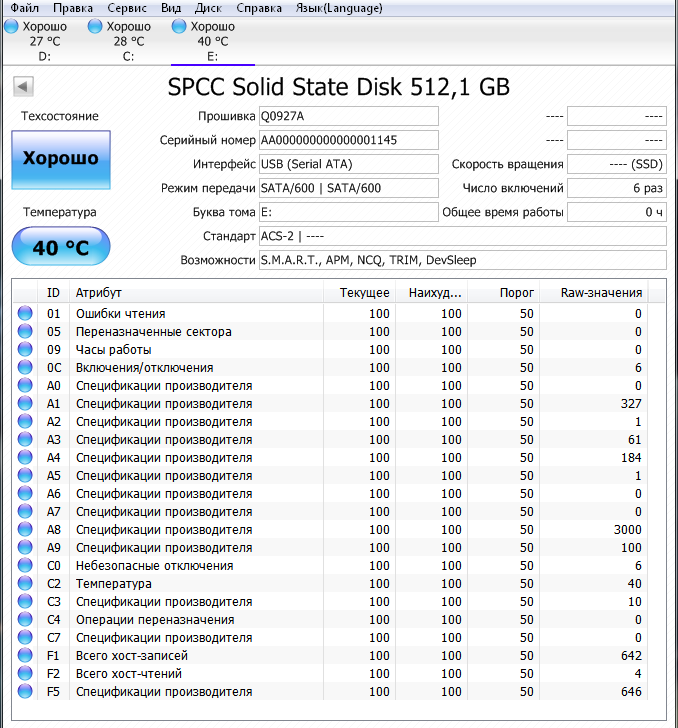Click status orb for Ошибки чтения row
The image size is (678, 728).
[x=25, y=314]
